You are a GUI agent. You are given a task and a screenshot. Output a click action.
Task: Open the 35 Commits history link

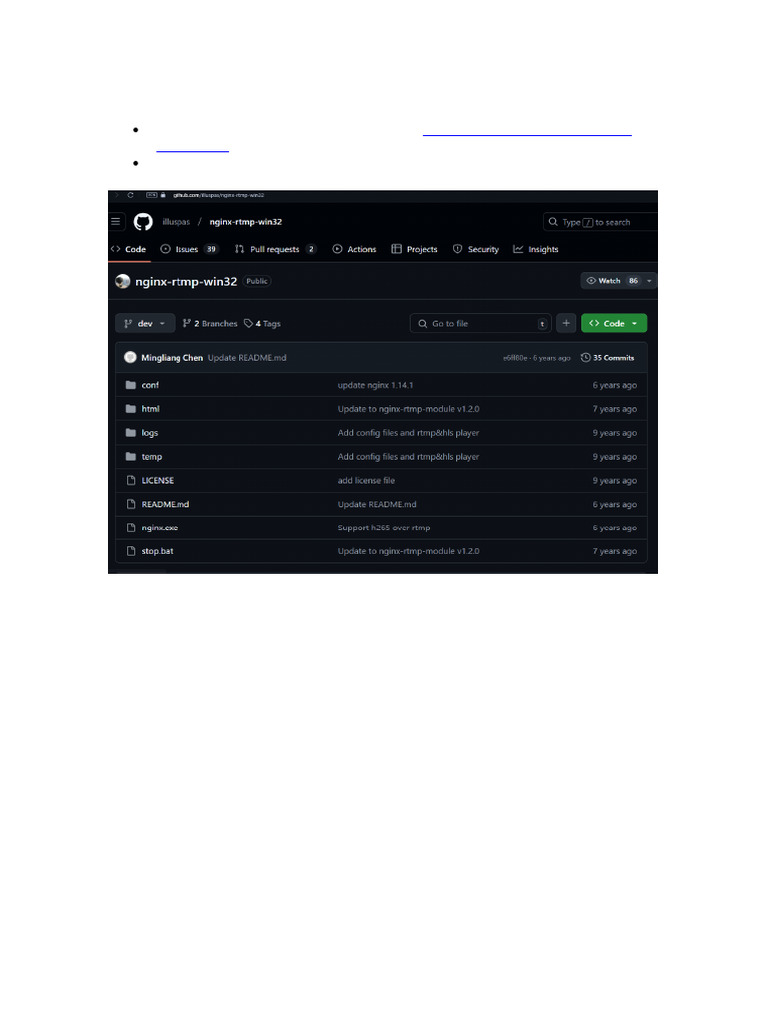click(607, 358)
